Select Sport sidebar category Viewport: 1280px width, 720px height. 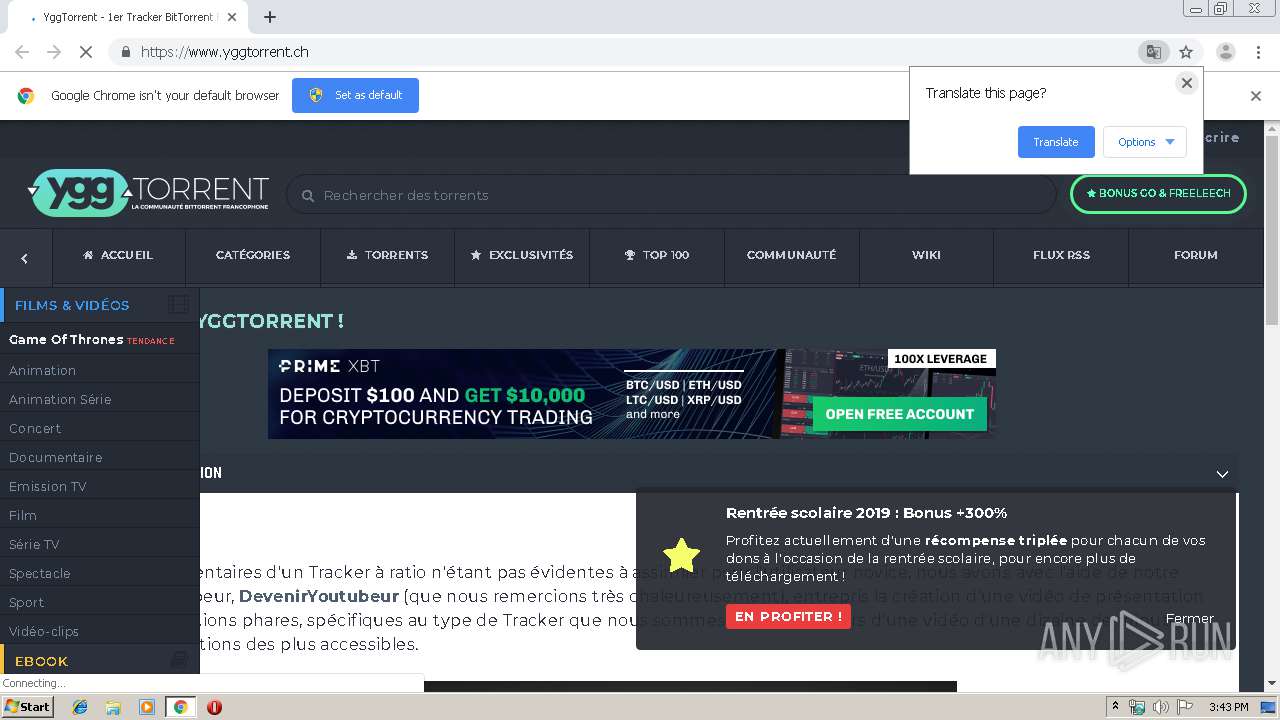pyautogui.click(x=27, y=602)
